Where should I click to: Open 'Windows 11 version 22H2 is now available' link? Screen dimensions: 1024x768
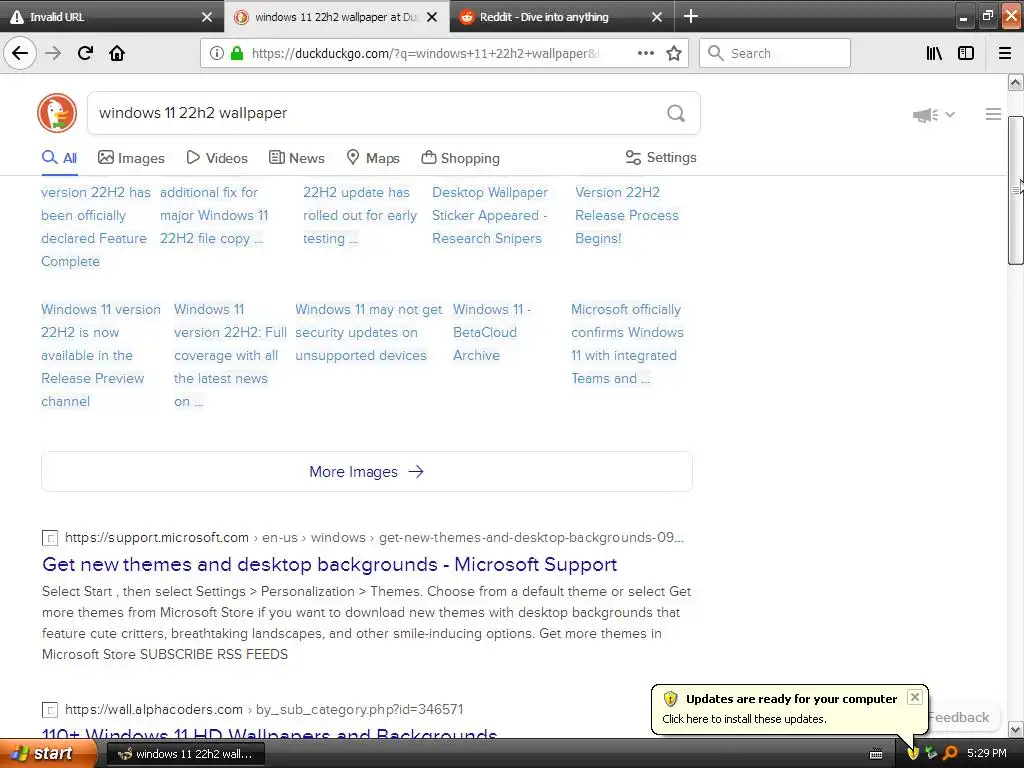pyautogui.click(x=101, y=355)
